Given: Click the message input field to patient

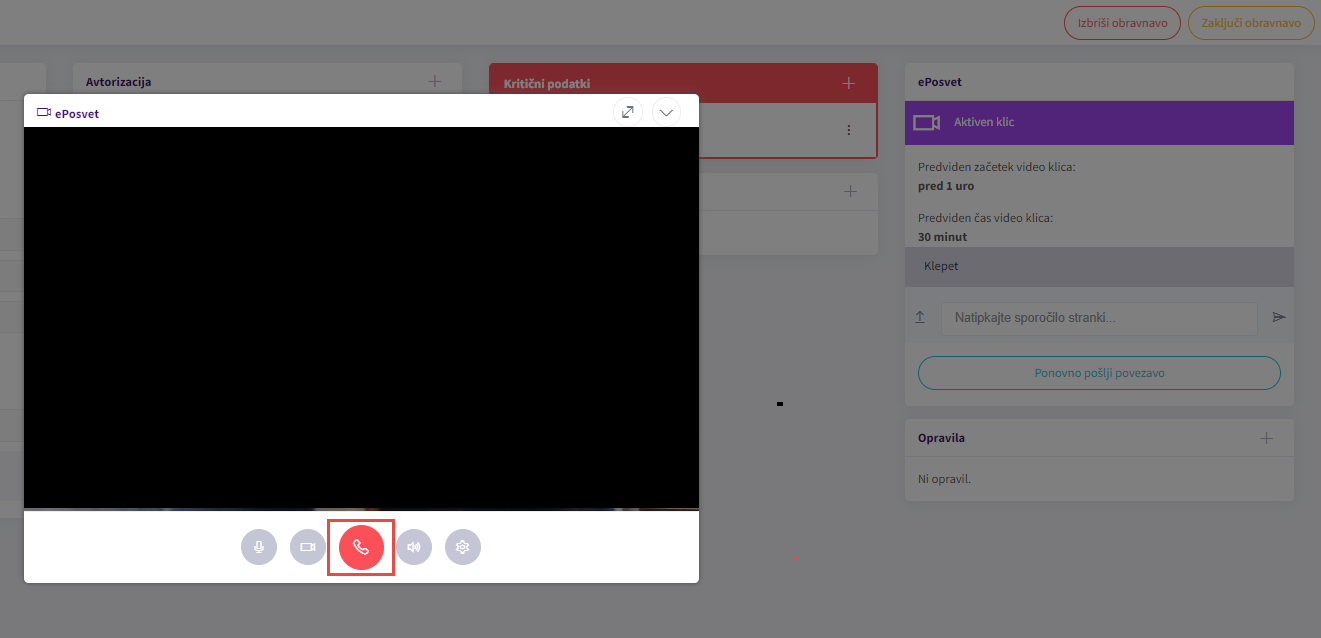Looking at the screenshot, I should [1098, 318].
